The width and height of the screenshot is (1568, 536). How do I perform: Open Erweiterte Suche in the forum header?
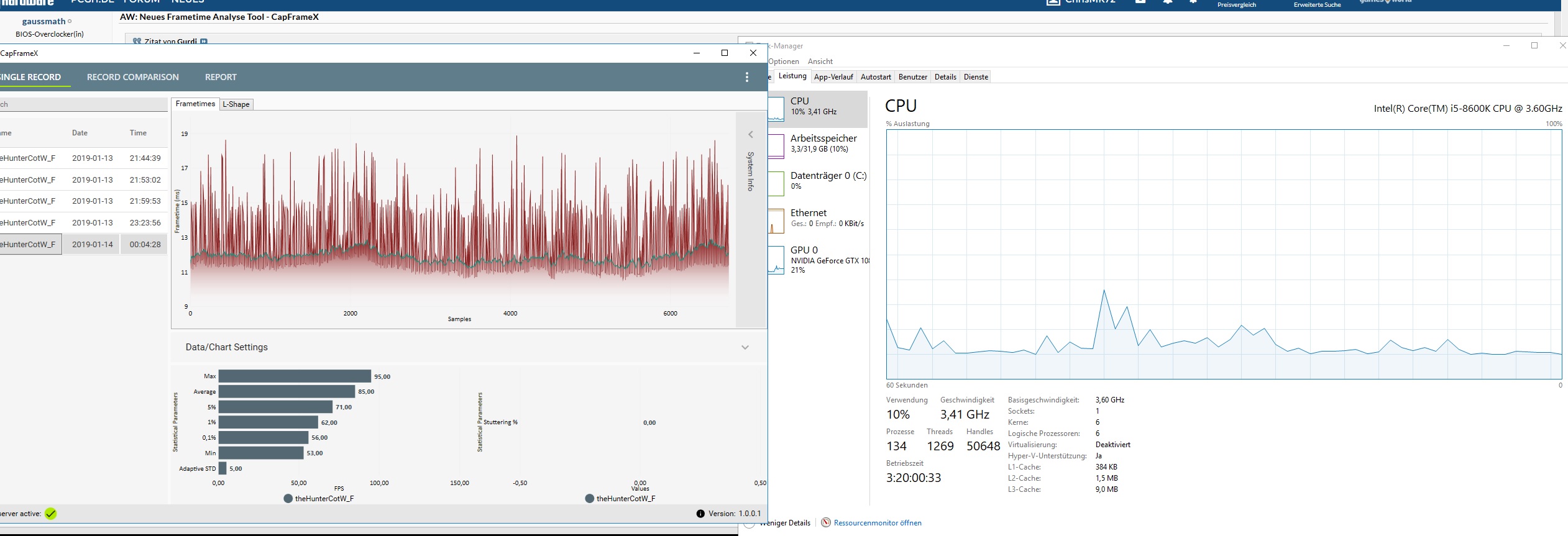(1317, 5)
